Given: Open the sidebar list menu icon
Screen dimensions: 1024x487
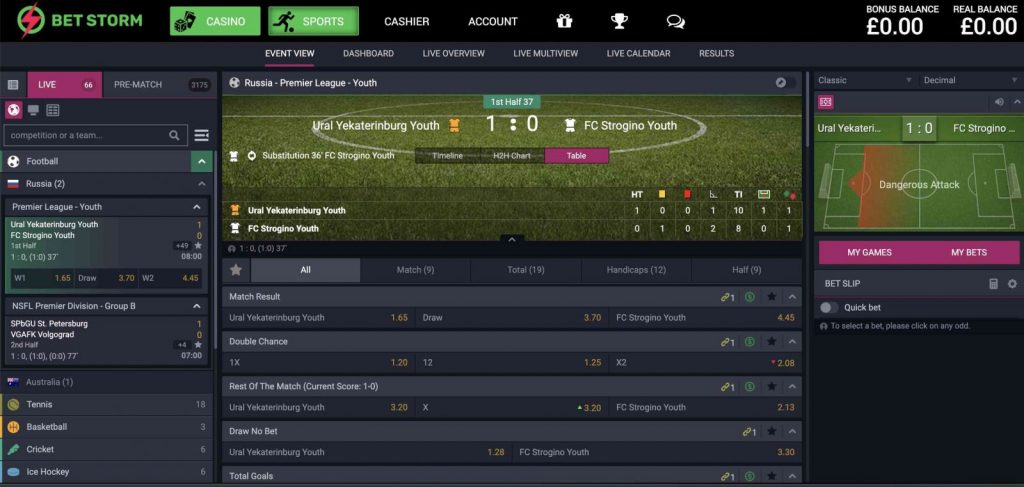Looking at the screenshot, I should click(x=202, y=135).
